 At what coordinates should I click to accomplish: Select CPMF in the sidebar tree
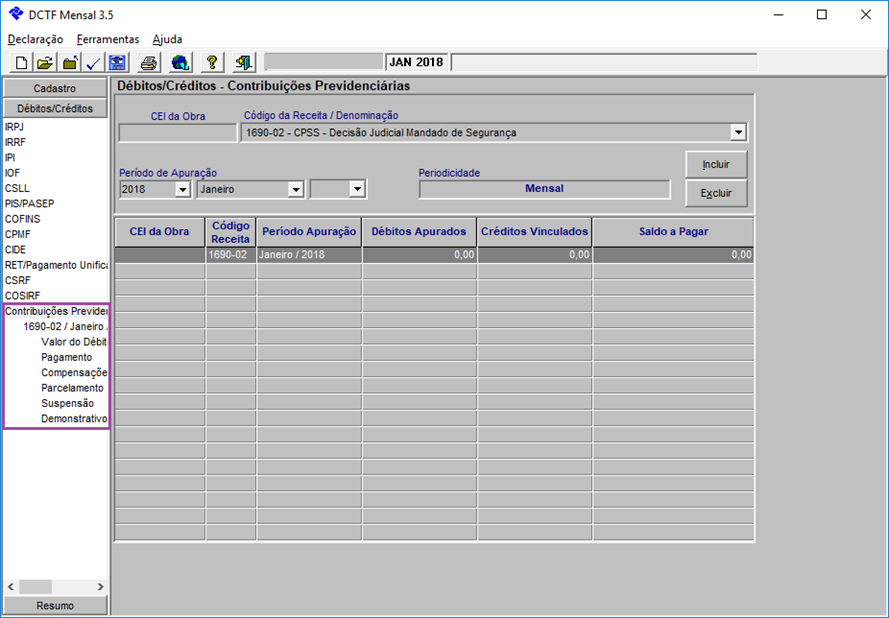coord(18,234)
